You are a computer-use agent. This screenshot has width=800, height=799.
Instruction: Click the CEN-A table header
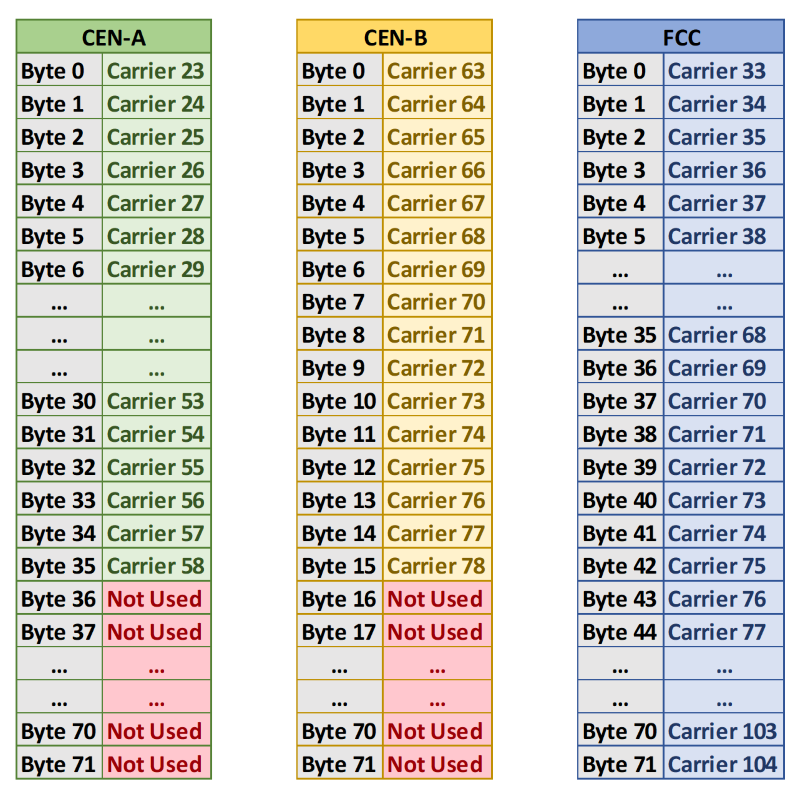(x=113, y=38)
